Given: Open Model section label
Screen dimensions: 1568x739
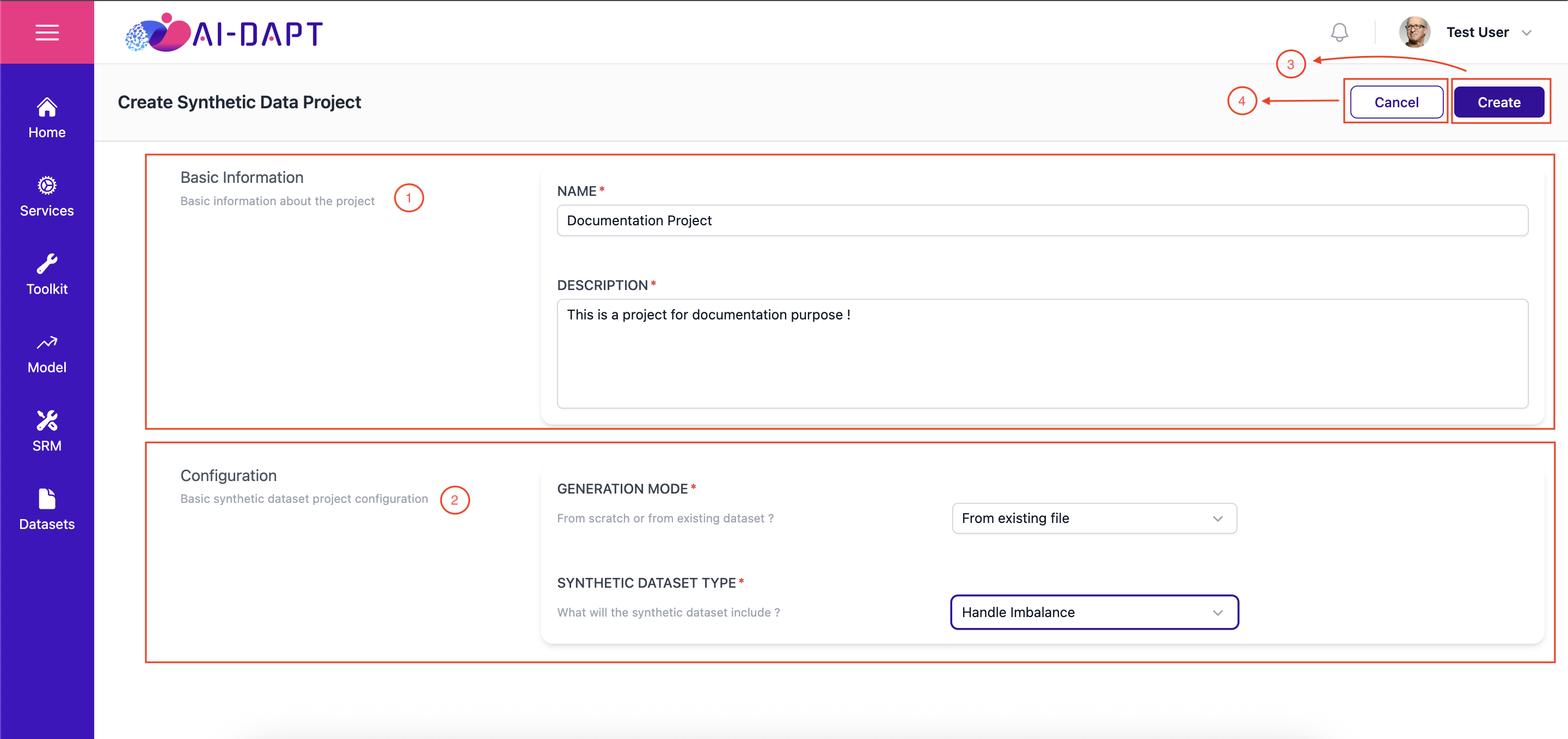Looking at the screenshot, I should pyautogui.click(x=47, y=367).
